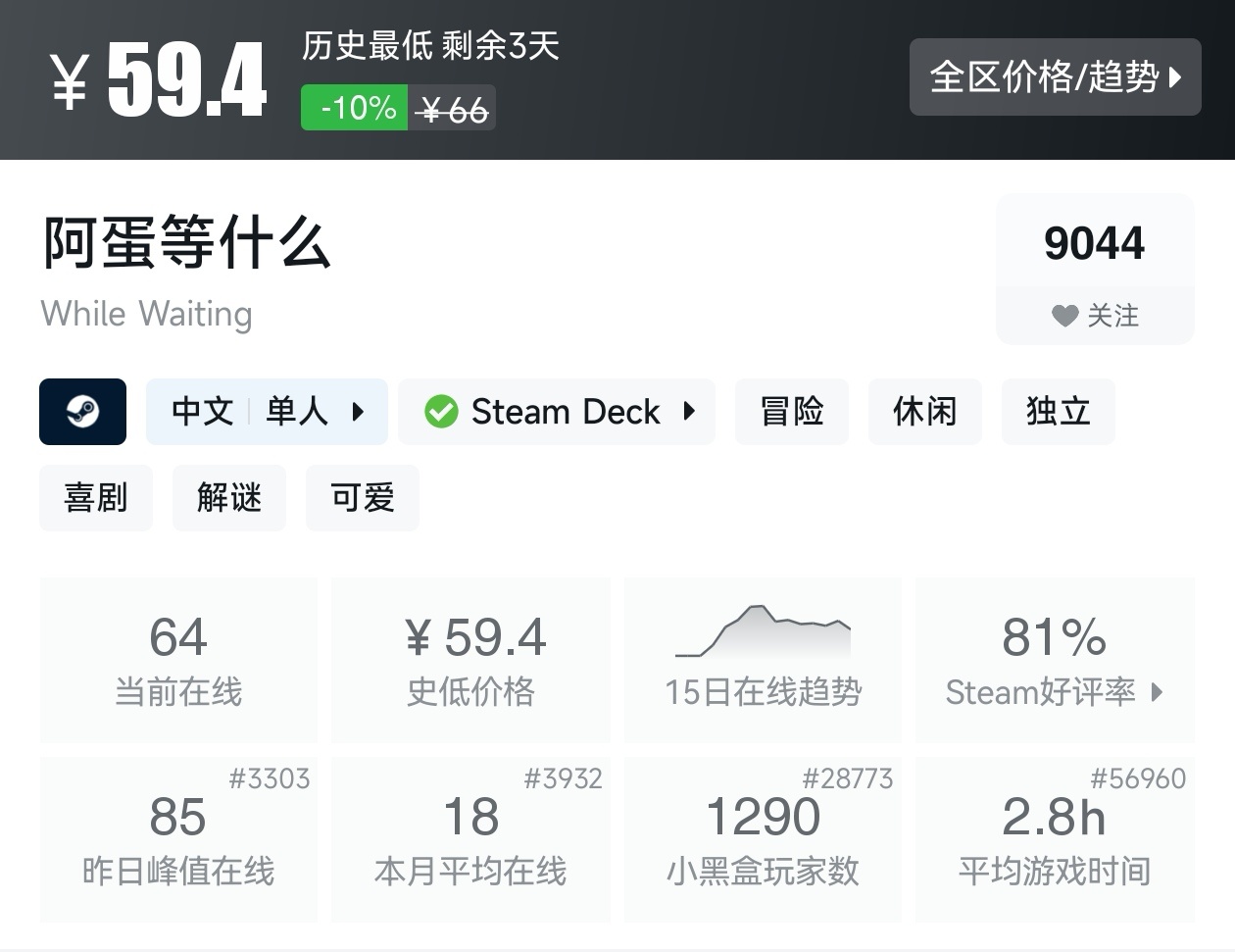Open 平均游戏时间 playtime card
Screen dimensions: 1235x952
coord(1055,839)
